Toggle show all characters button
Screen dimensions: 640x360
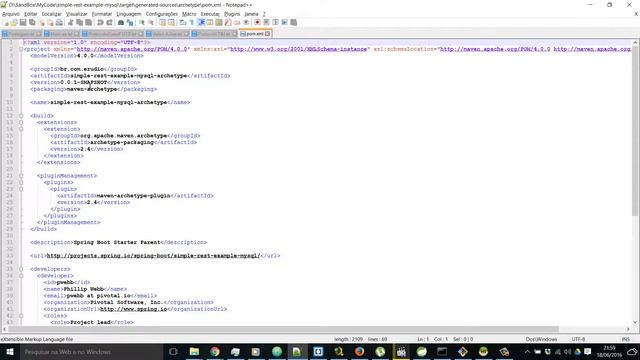pyautogui.click(x=191, y=22)
